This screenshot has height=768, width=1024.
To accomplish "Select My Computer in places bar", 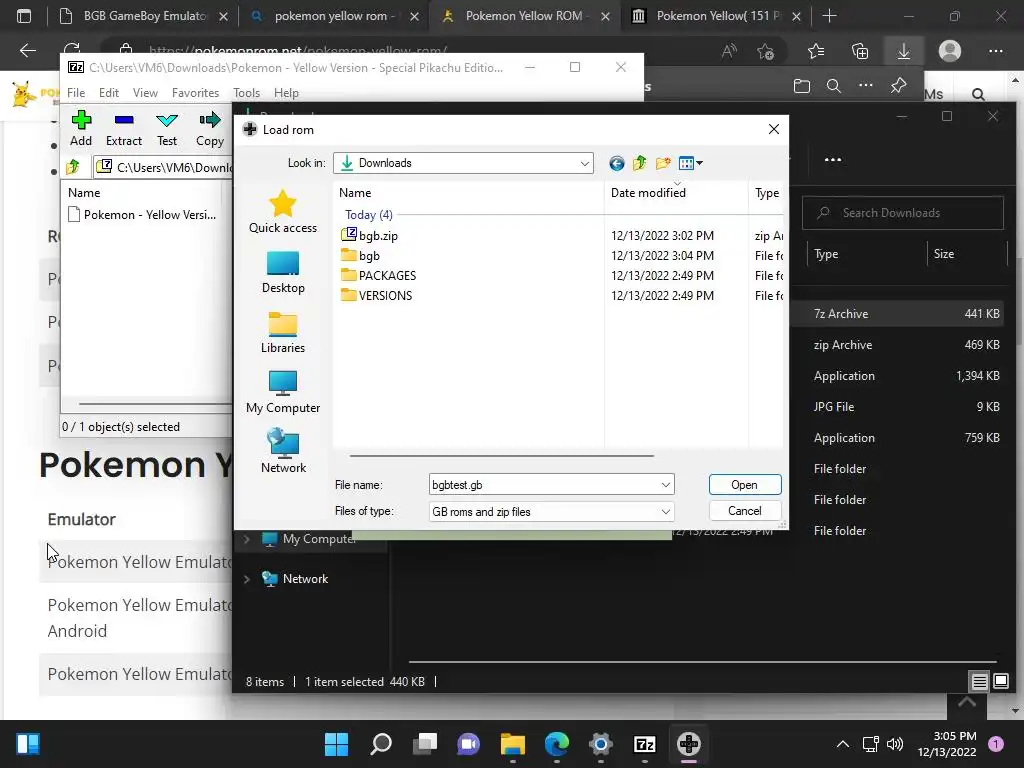I will point(283,392).
